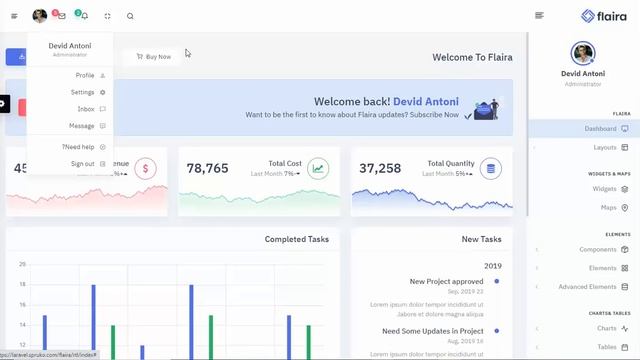Click the Sign out icon in dropdown
640x360 pixels.
103,164
